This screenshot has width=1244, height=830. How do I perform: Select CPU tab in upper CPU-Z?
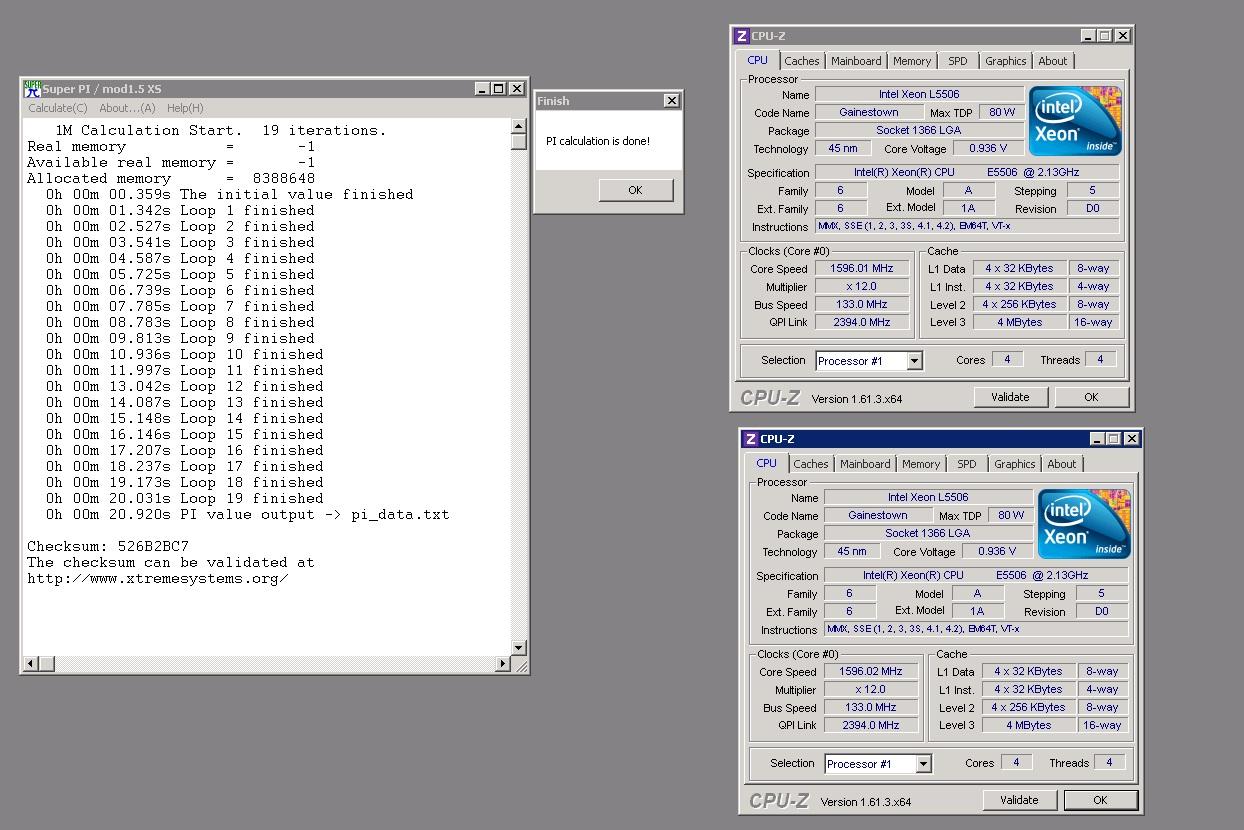(758, 60)
